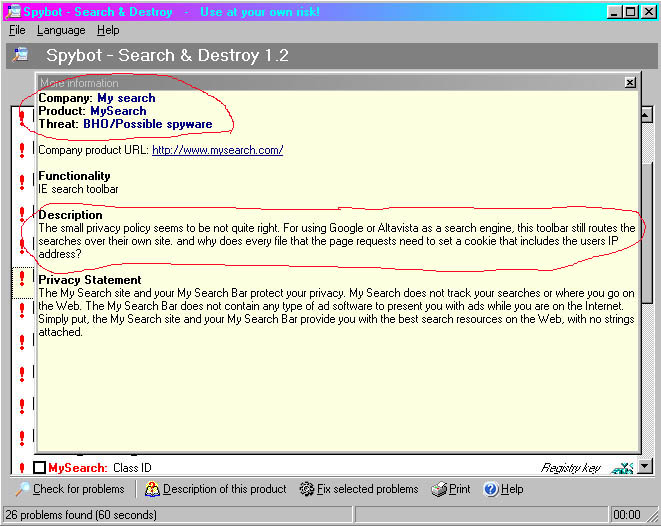
Task: Open the www.mysearch.com product URL link
Action: [217, 150]
